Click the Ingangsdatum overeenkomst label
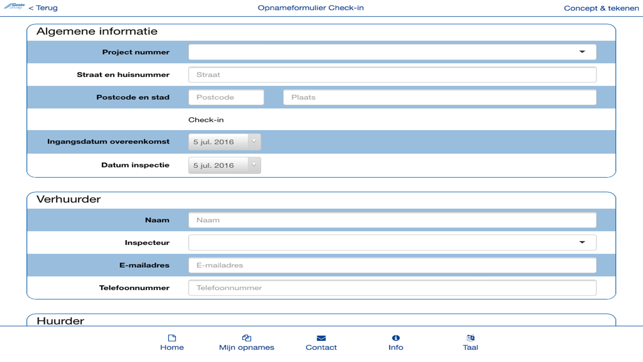This screenshot has height=362, width=643. coord(108,141)
